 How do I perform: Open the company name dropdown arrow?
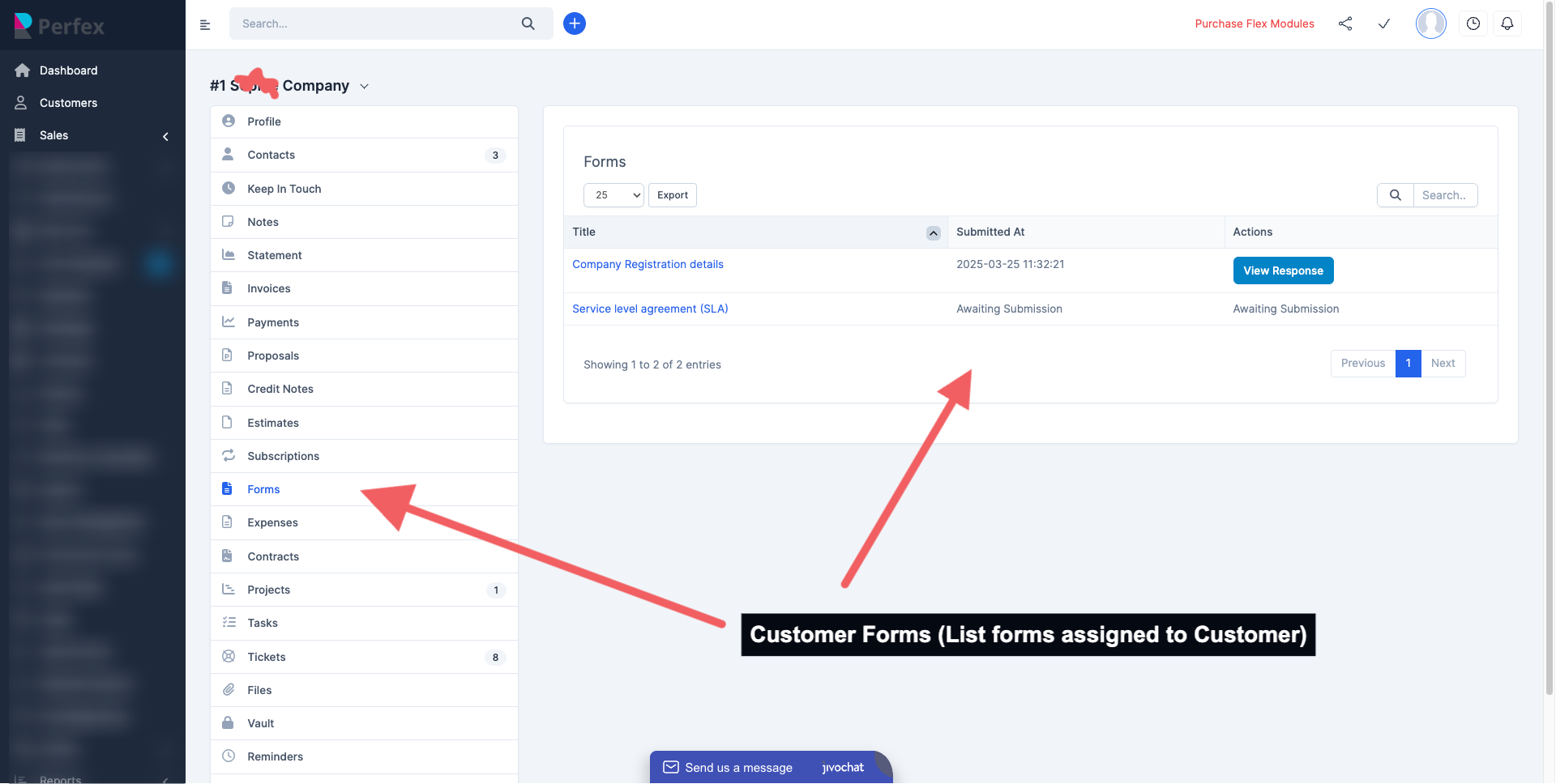click(x=364, y=86)
